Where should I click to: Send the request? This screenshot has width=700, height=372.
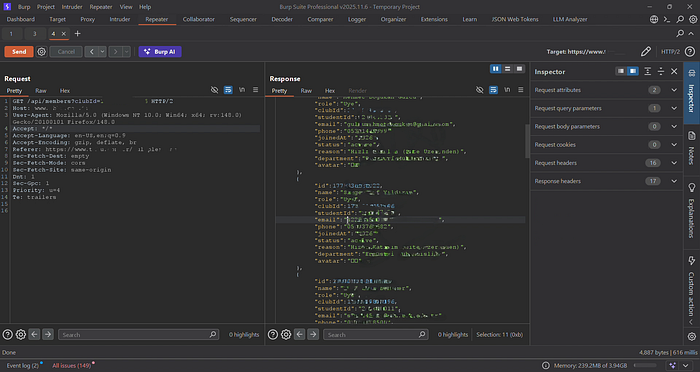tap(19, 52)
